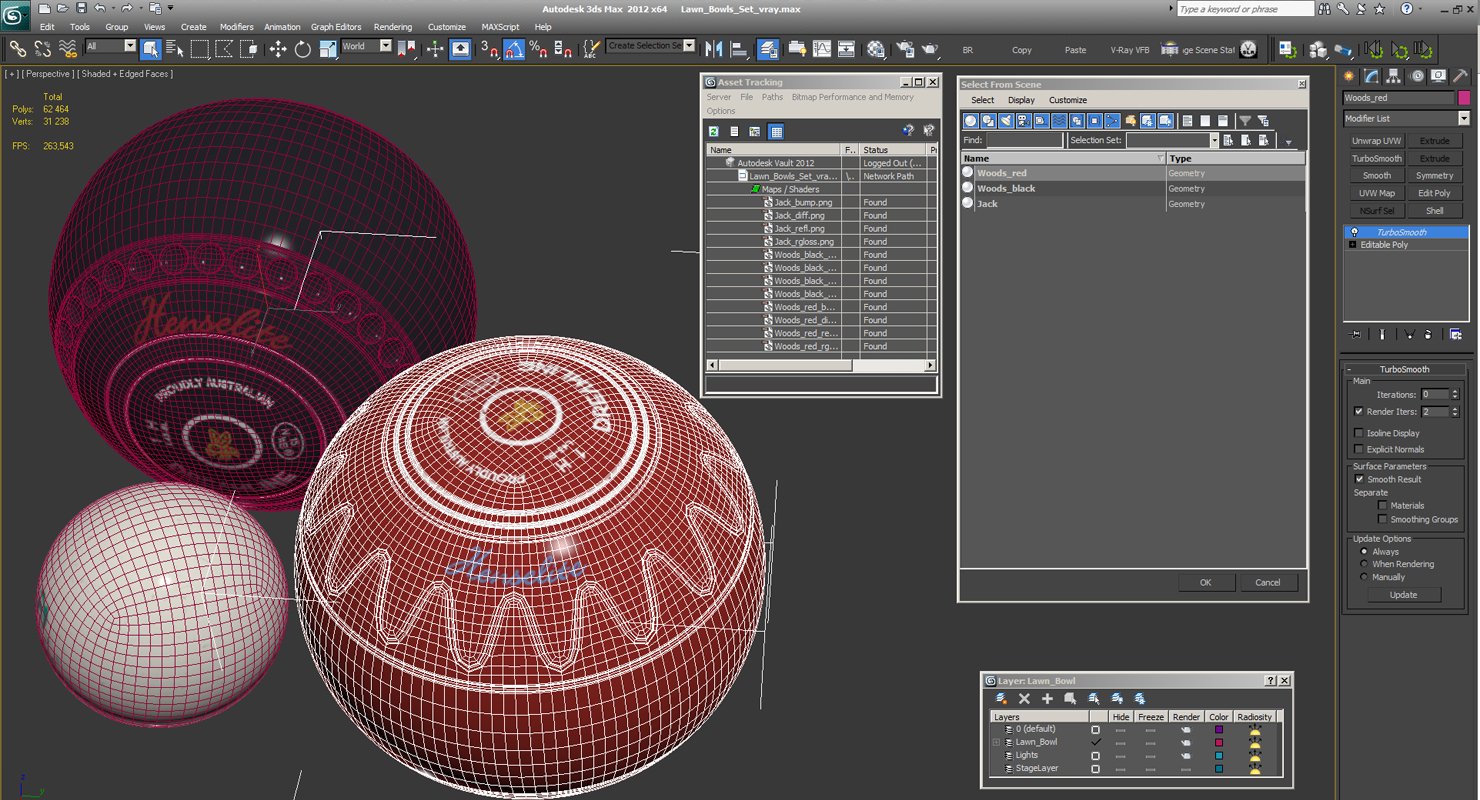Click the V-Ray VFB toolbar button

coord(1129,49)
